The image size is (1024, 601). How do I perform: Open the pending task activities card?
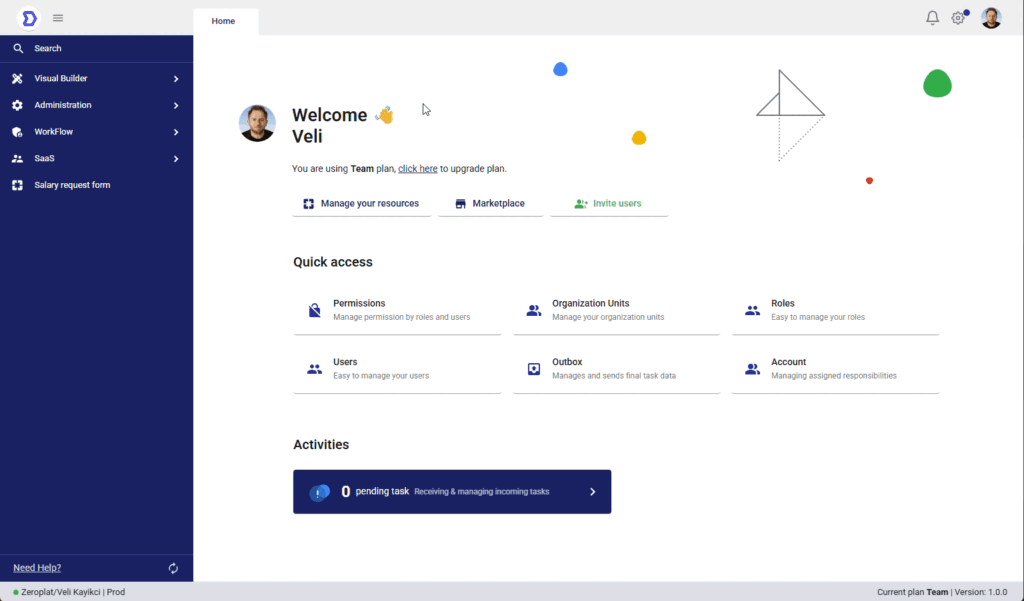pos(452,492)
